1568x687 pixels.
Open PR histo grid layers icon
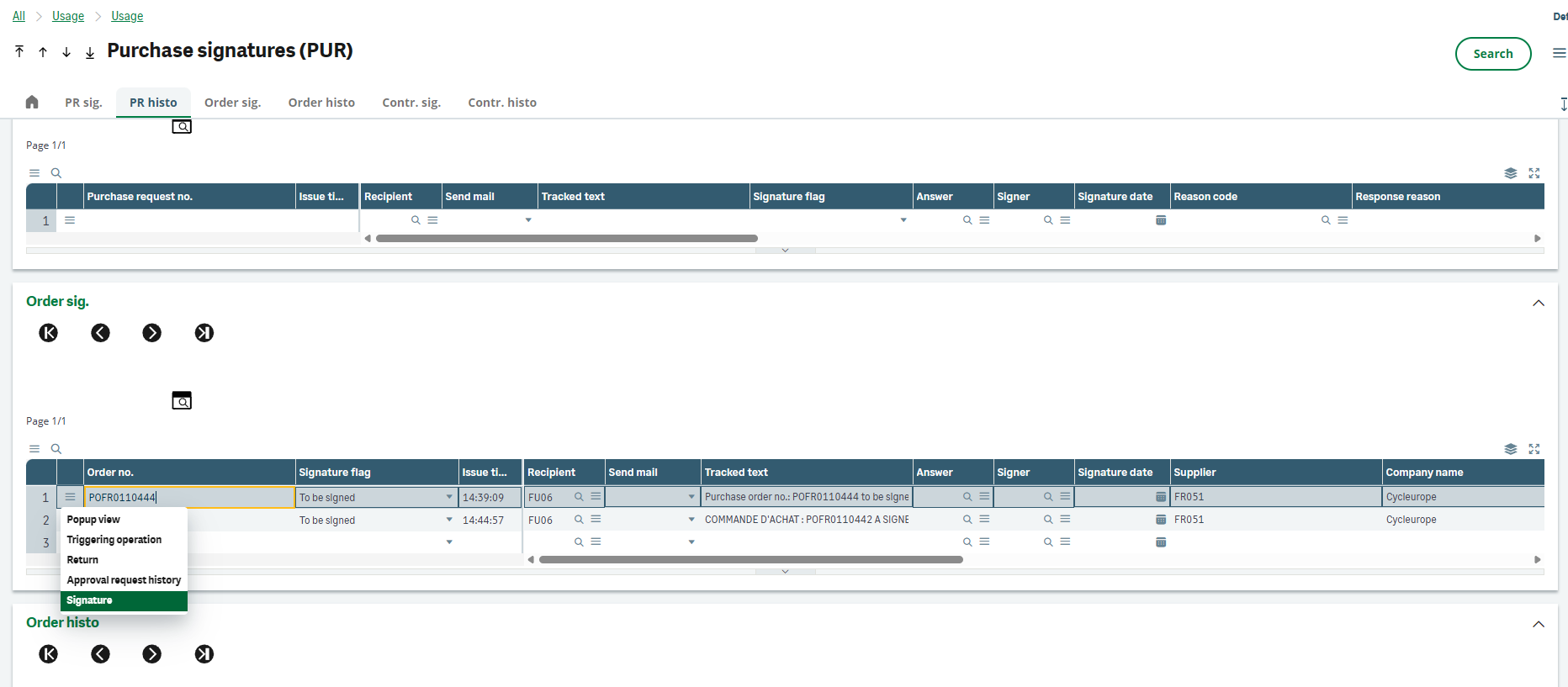pyautogui.click(x=1511, y=173)
